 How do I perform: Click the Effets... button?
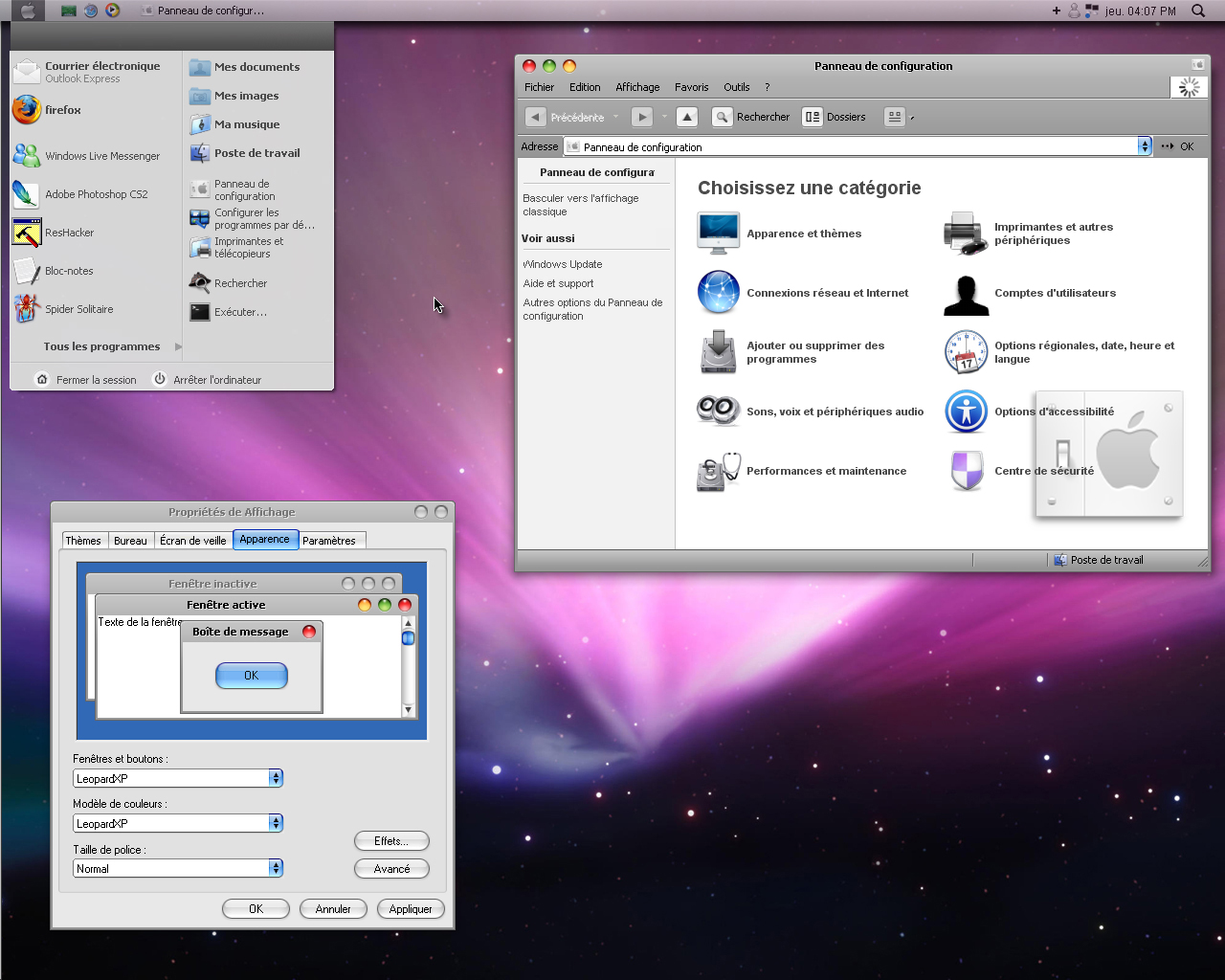(x=390, y=841)
